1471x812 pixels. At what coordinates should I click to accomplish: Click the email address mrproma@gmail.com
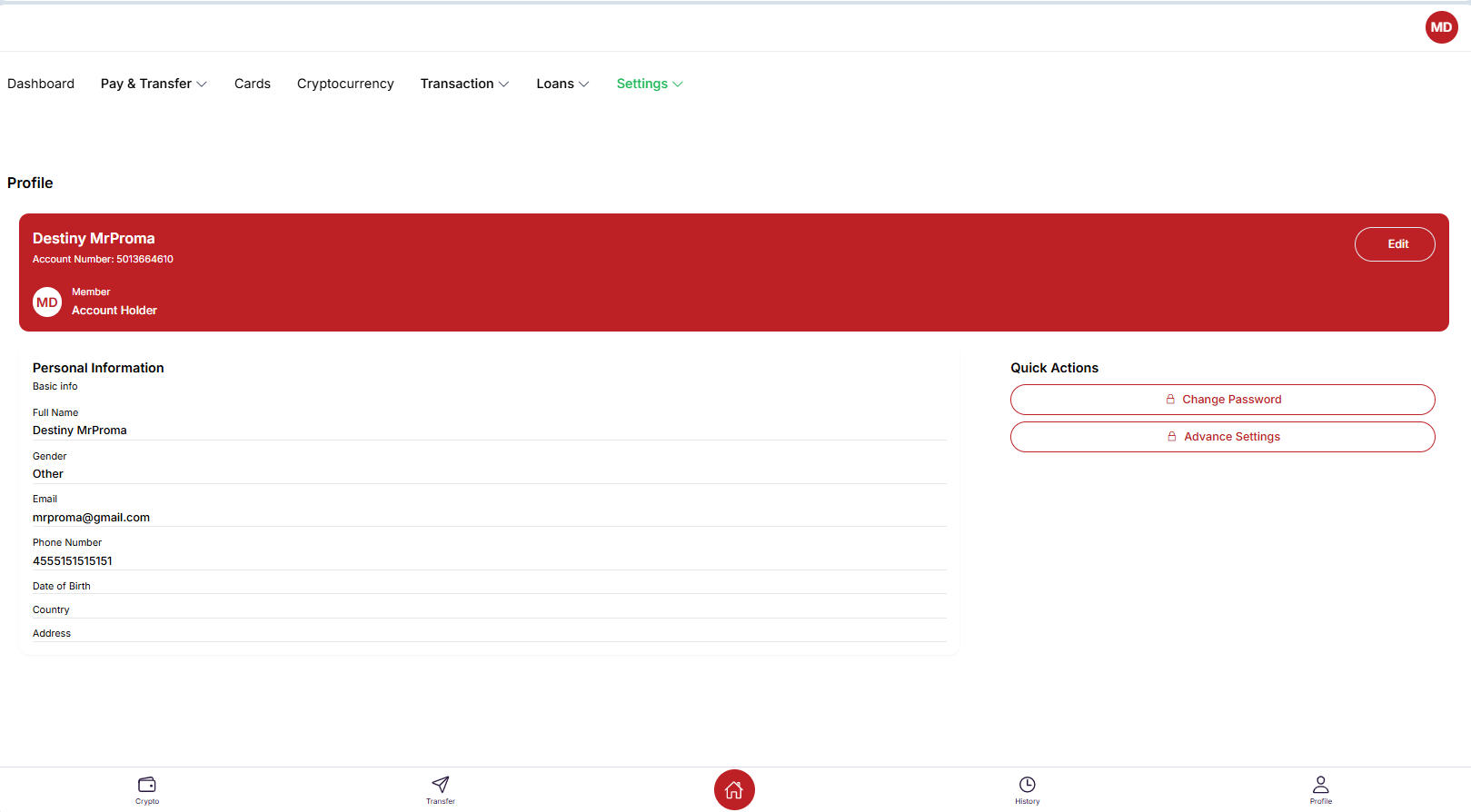pos(91,518)
